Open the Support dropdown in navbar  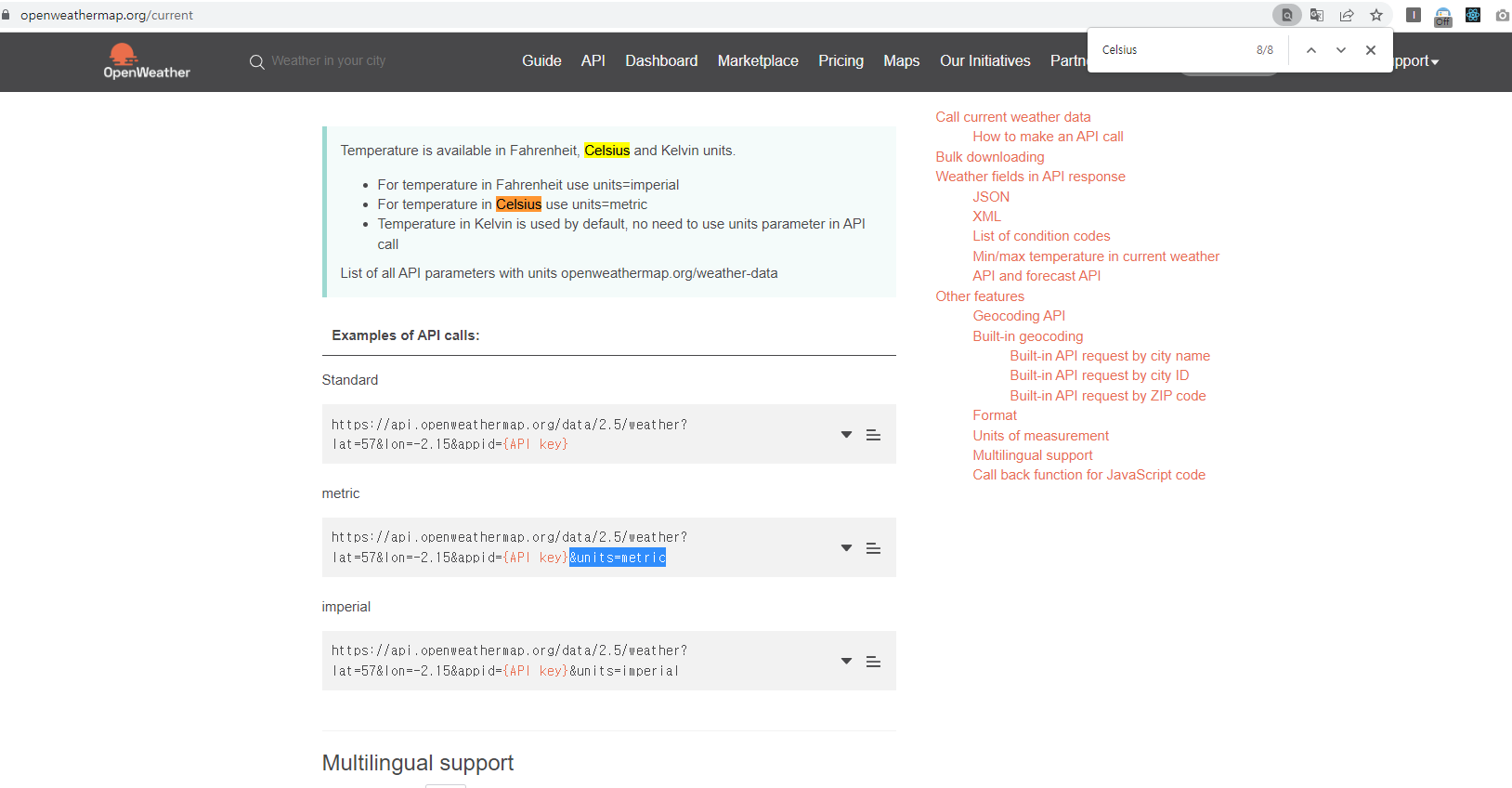pyautogui.click(x=1415, y=61)
